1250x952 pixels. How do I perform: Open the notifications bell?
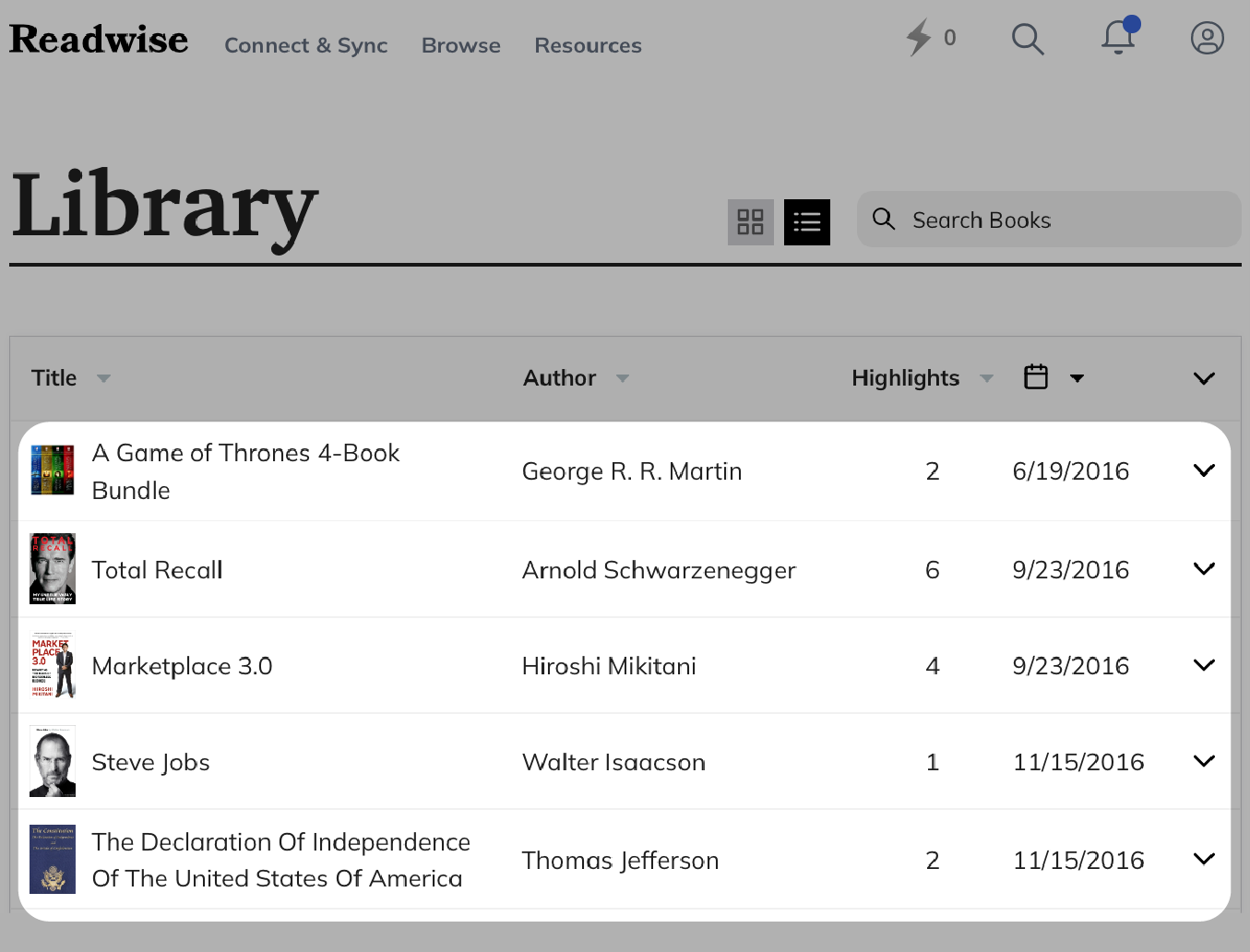[1118, 38]
